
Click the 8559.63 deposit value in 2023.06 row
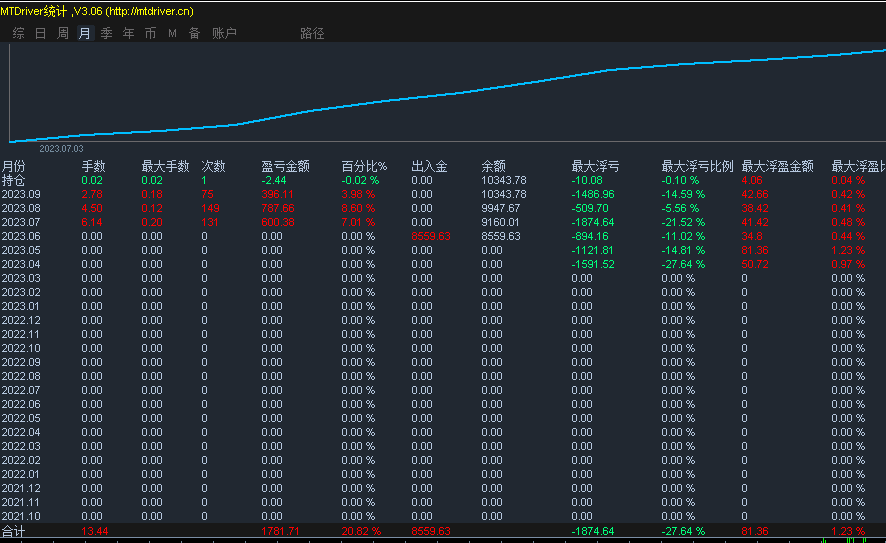pyautogui.click(x=431, y=236)
